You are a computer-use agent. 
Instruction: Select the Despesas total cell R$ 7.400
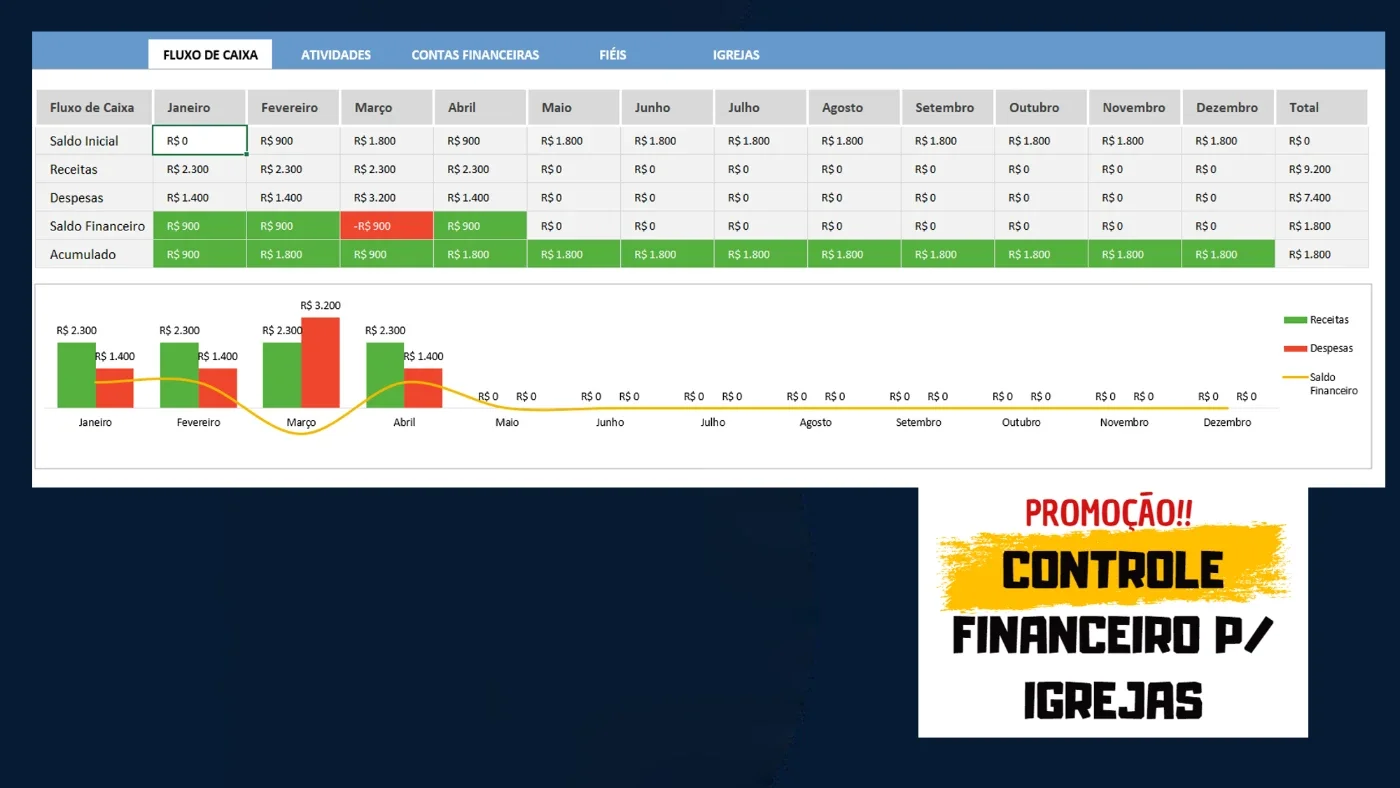pos(1322,198)
